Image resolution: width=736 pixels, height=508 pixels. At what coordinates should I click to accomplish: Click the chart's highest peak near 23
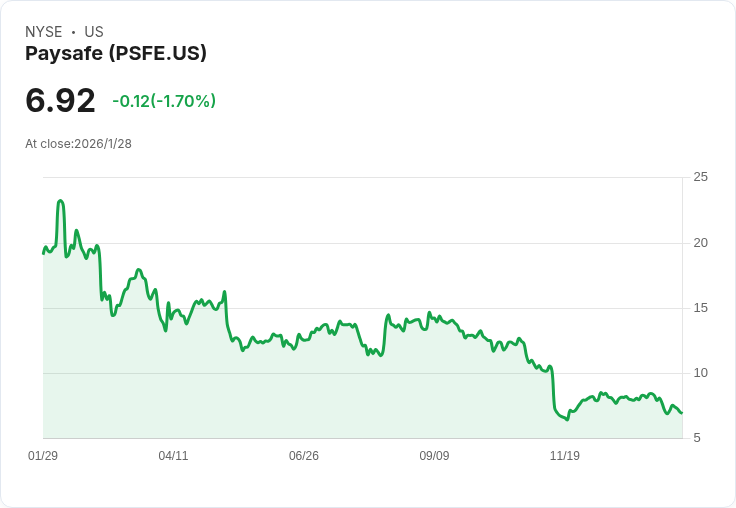click(x=61, y=201)
